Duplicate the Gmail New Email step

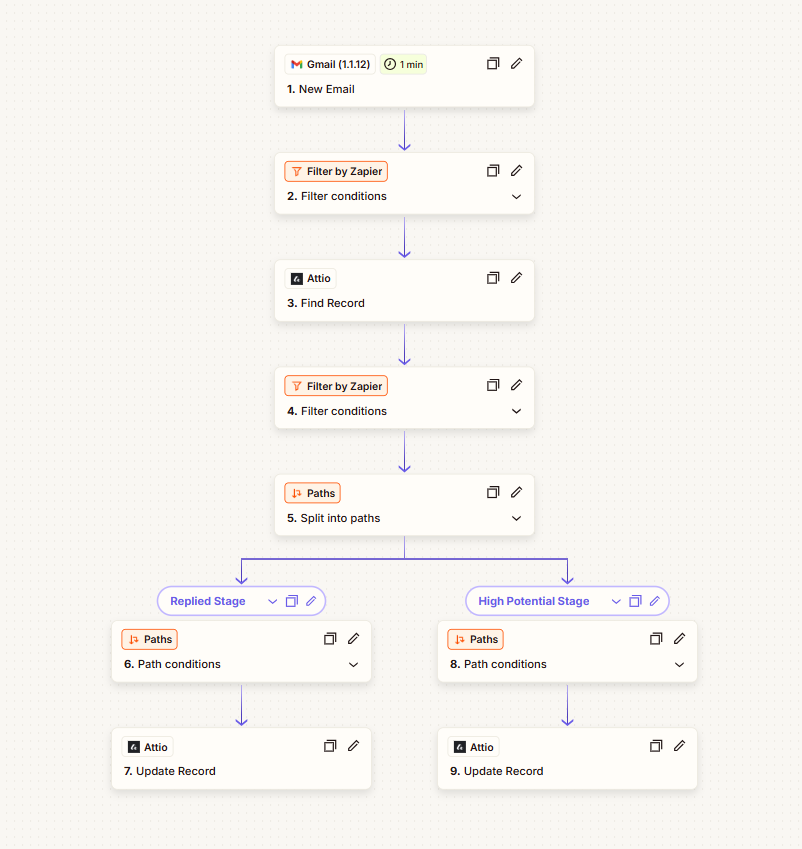coord(493,64)
